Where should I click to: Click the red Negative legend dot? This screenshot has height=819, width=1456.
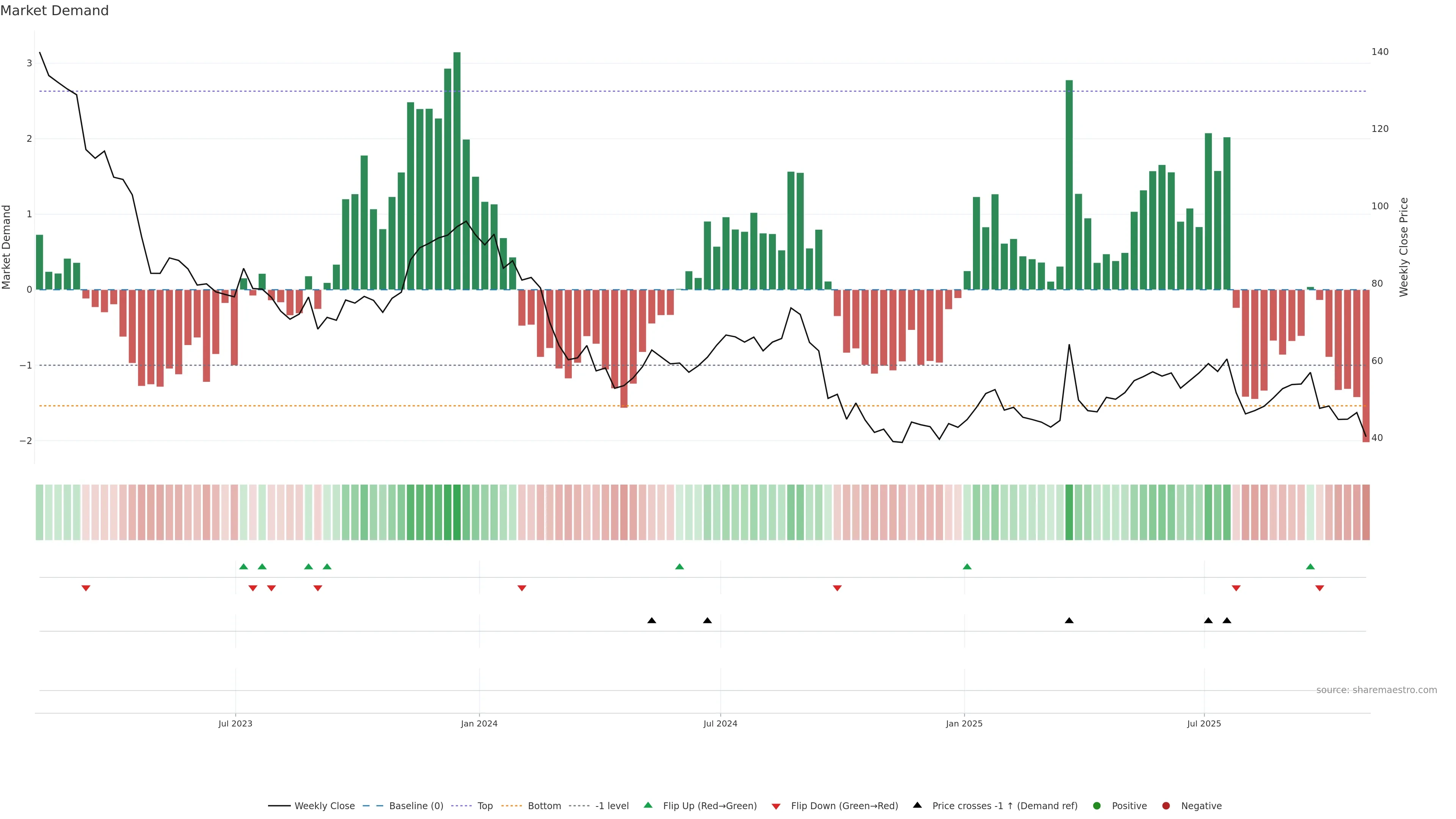[x=1166, y=805]
